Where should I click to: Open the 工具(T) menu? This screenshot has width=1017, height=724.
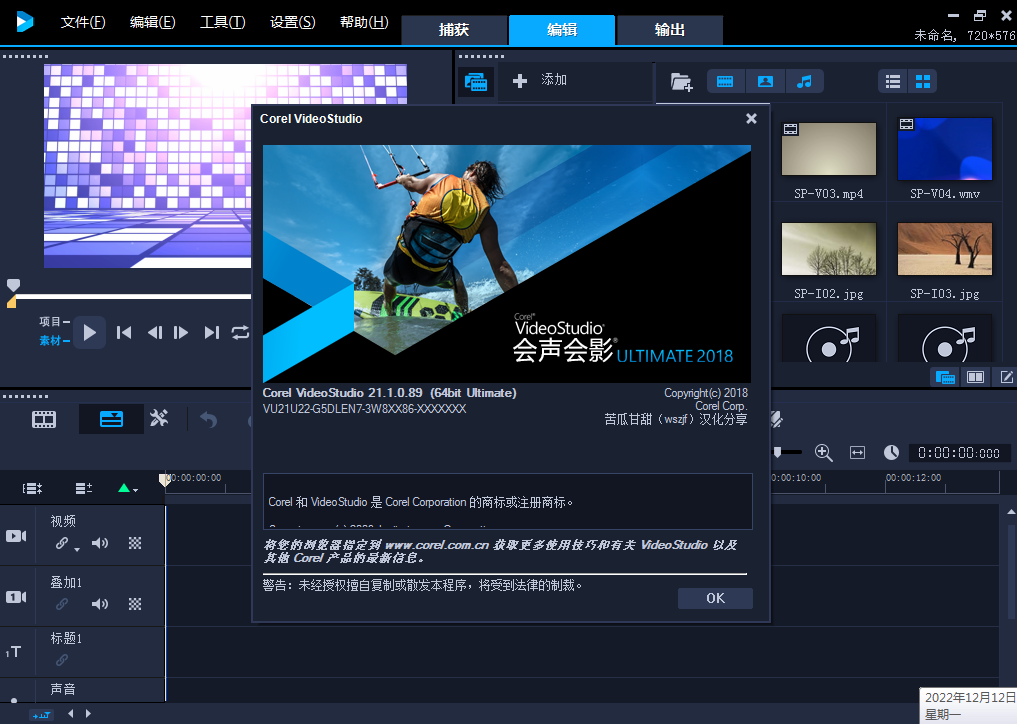pos(222,22)
